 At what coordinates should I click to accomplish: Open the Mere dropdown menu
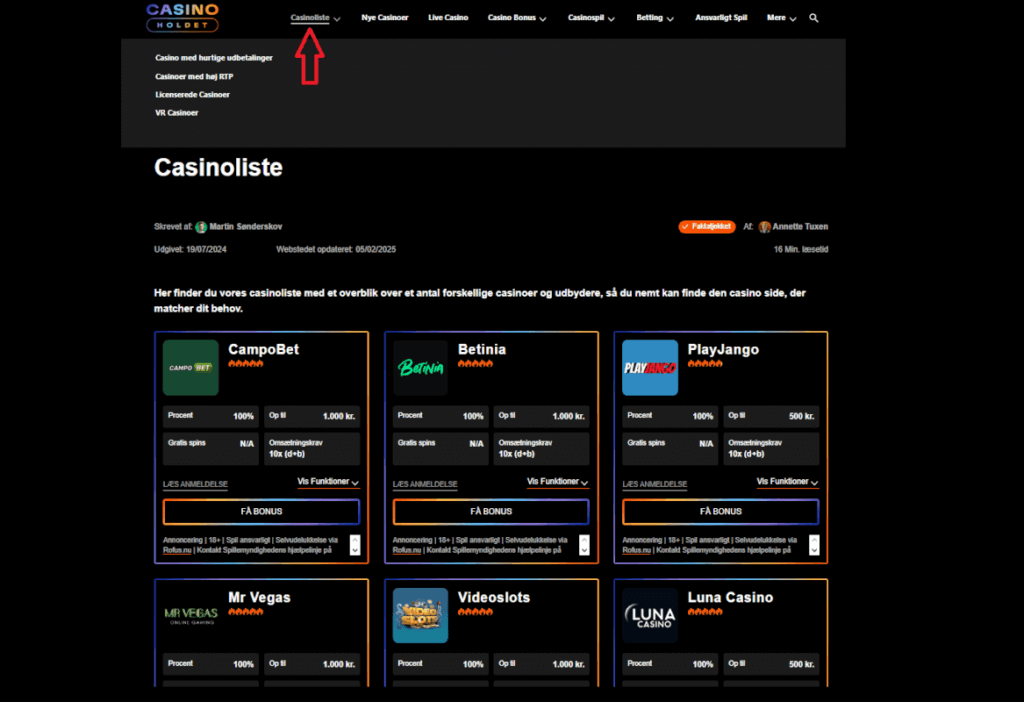point(781,18)
